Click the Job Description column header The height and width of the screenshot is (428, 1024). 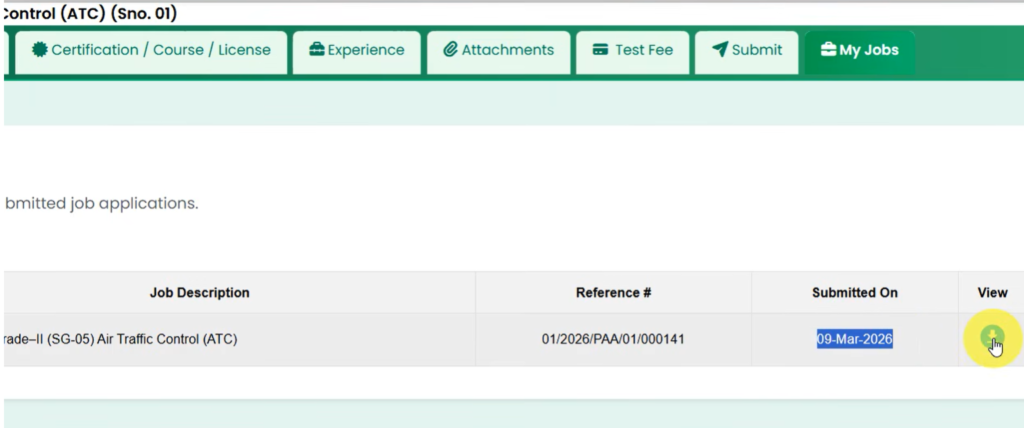199,293
